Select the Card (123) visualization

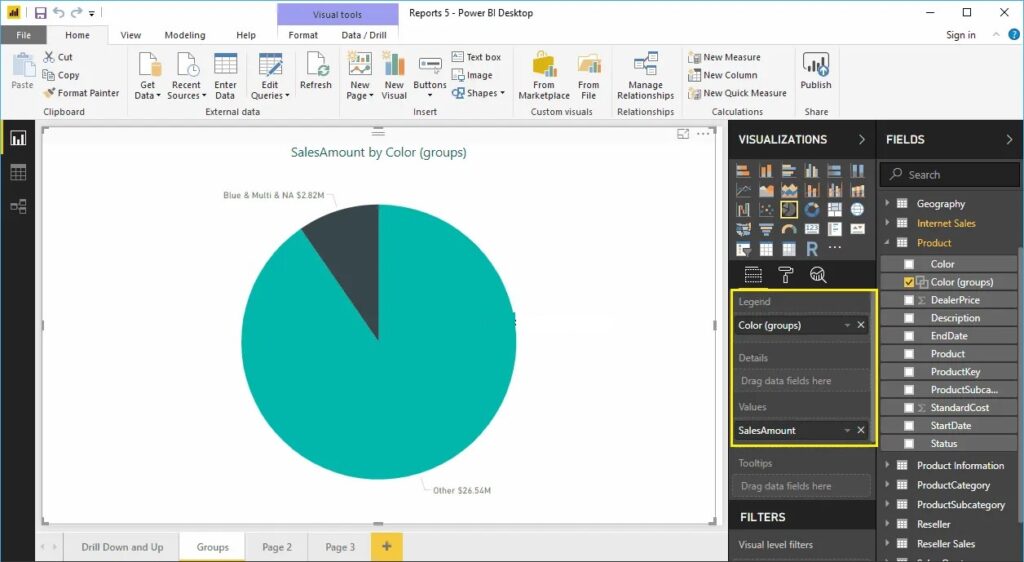click(812, 229)
